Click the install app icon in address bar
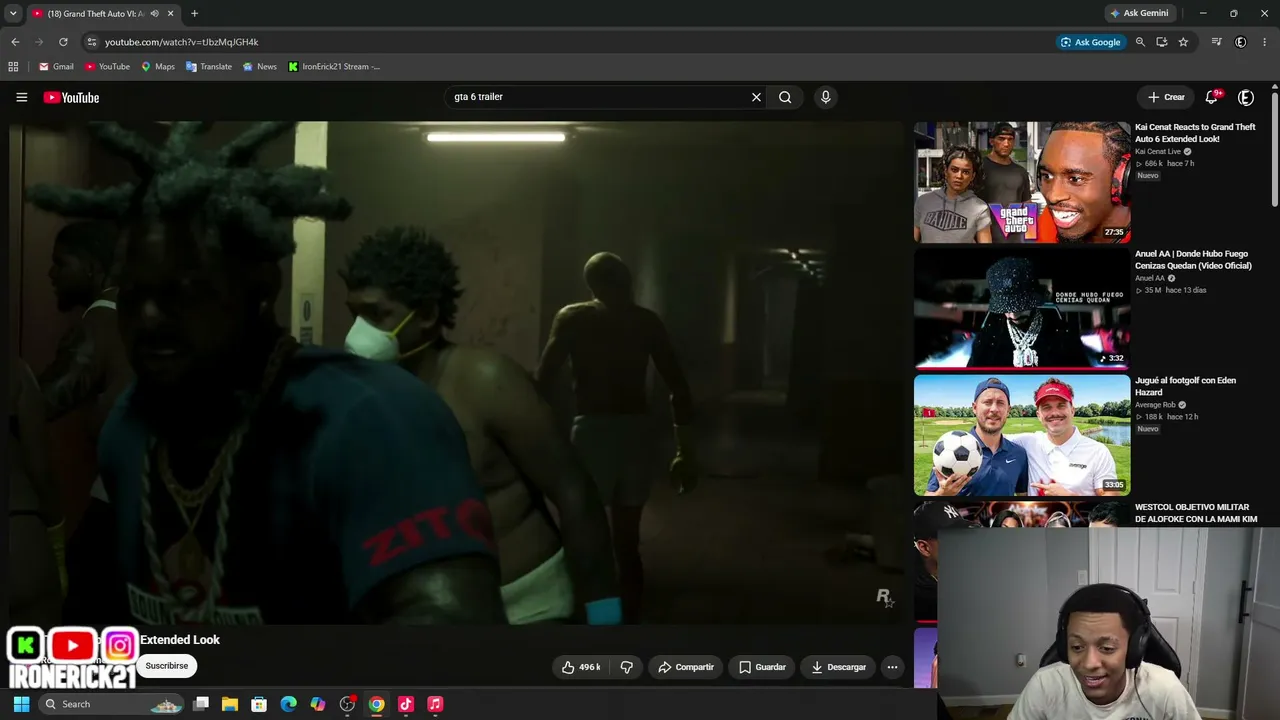This screenshot has width=1280, height=720. (x=1161, y=42)
